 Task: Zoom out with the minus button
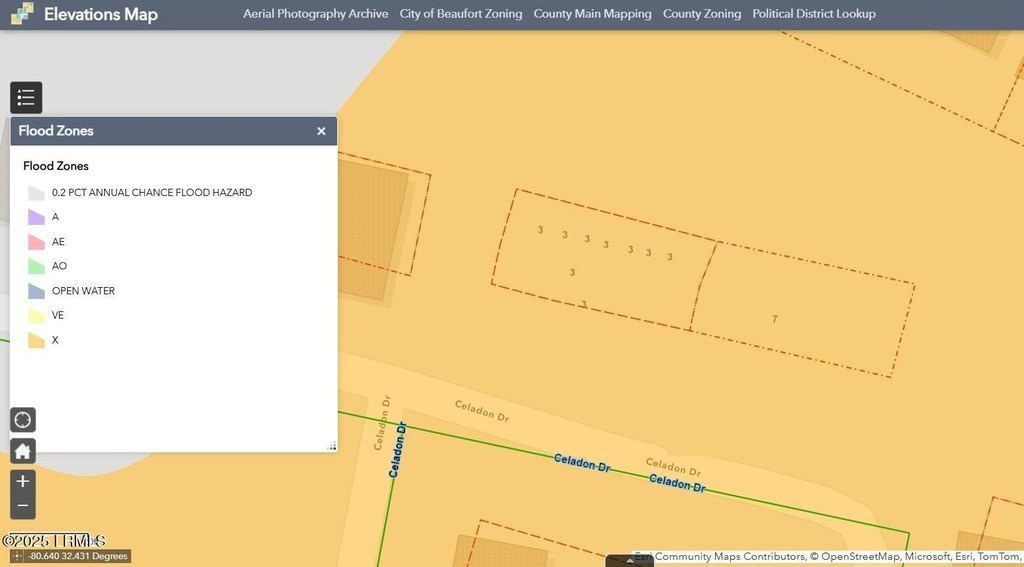[23, 506]
